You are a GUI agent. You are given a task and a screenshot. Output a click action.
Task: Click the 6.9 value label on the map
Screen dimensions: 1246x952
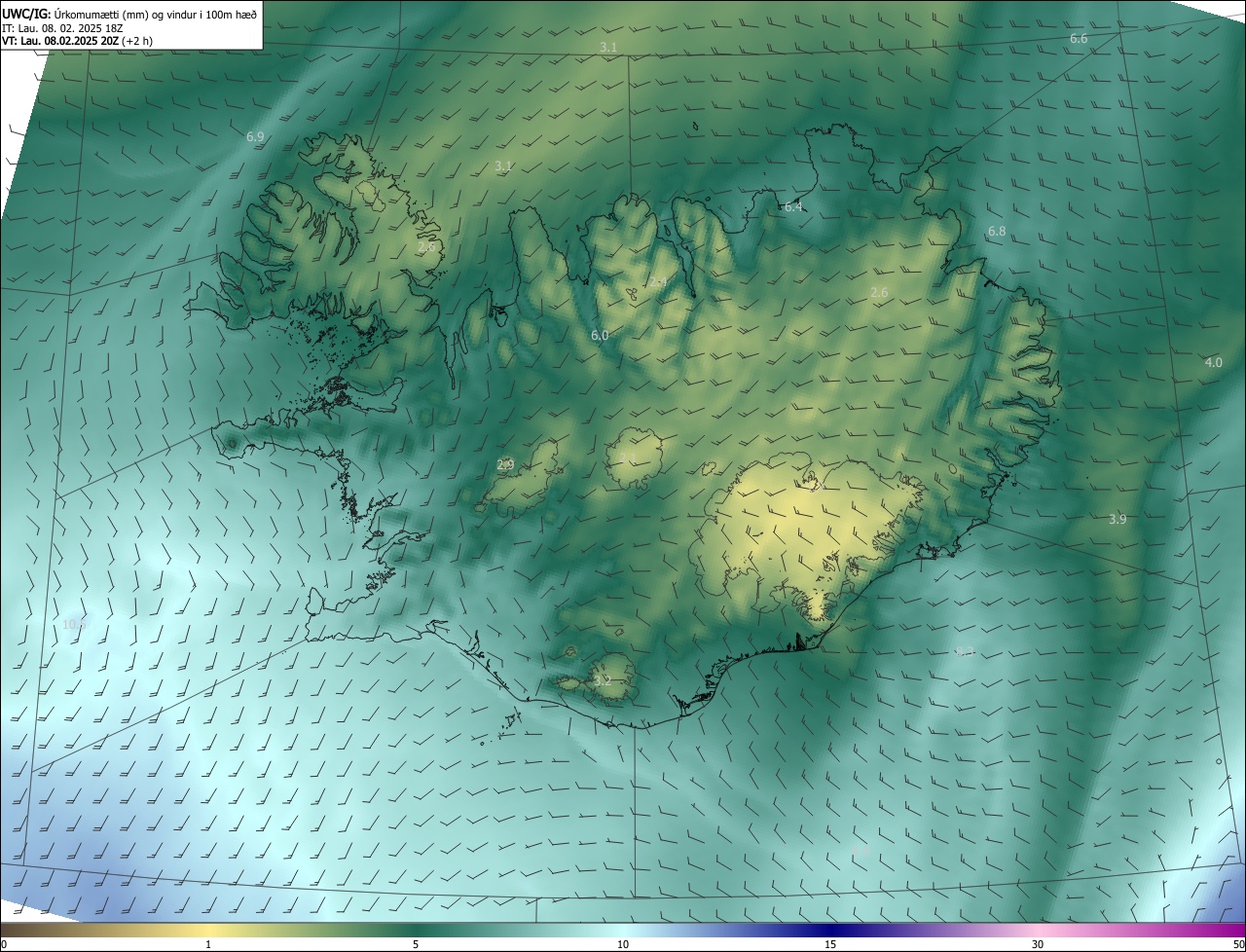click(x=255, y=137)
